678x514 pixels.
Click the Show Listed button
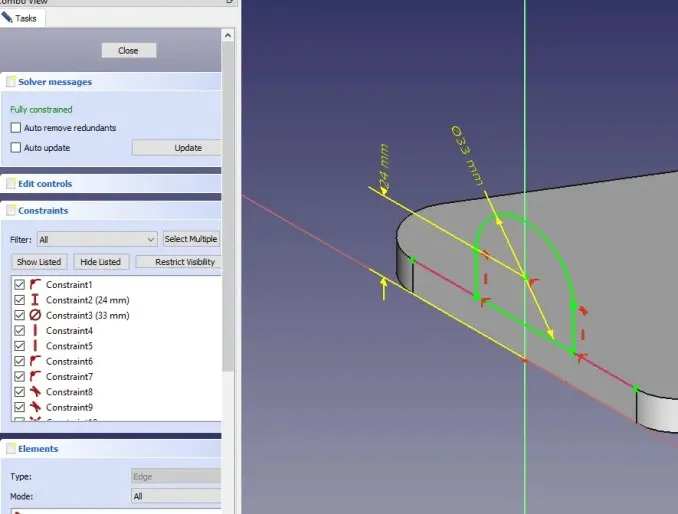(x=39, y=262)
